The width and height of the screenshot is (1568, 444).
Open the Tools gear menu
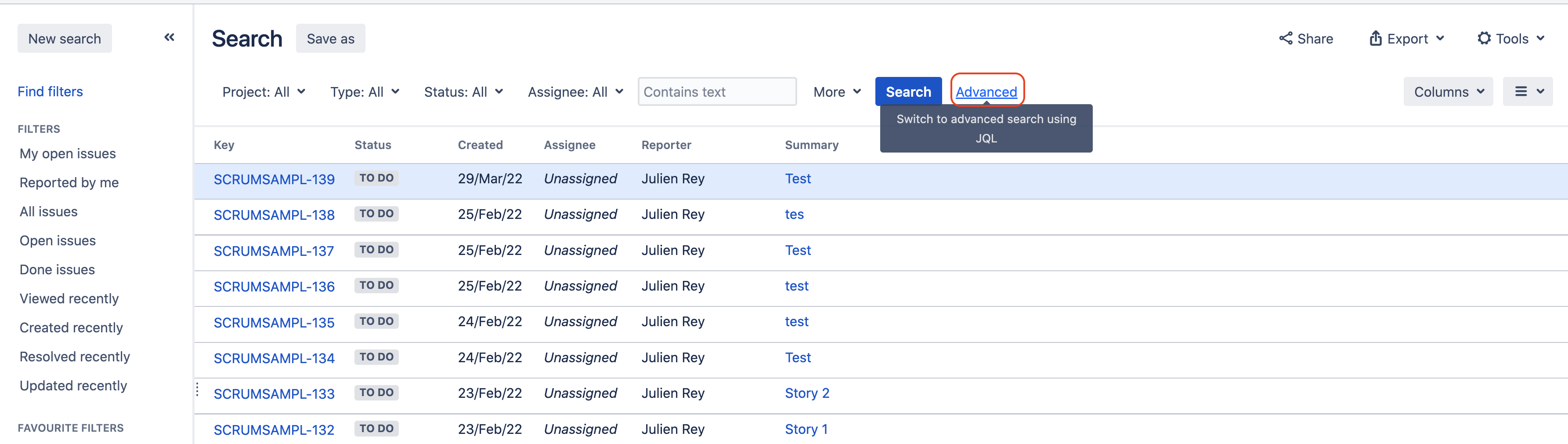[x=1511, y=39]
